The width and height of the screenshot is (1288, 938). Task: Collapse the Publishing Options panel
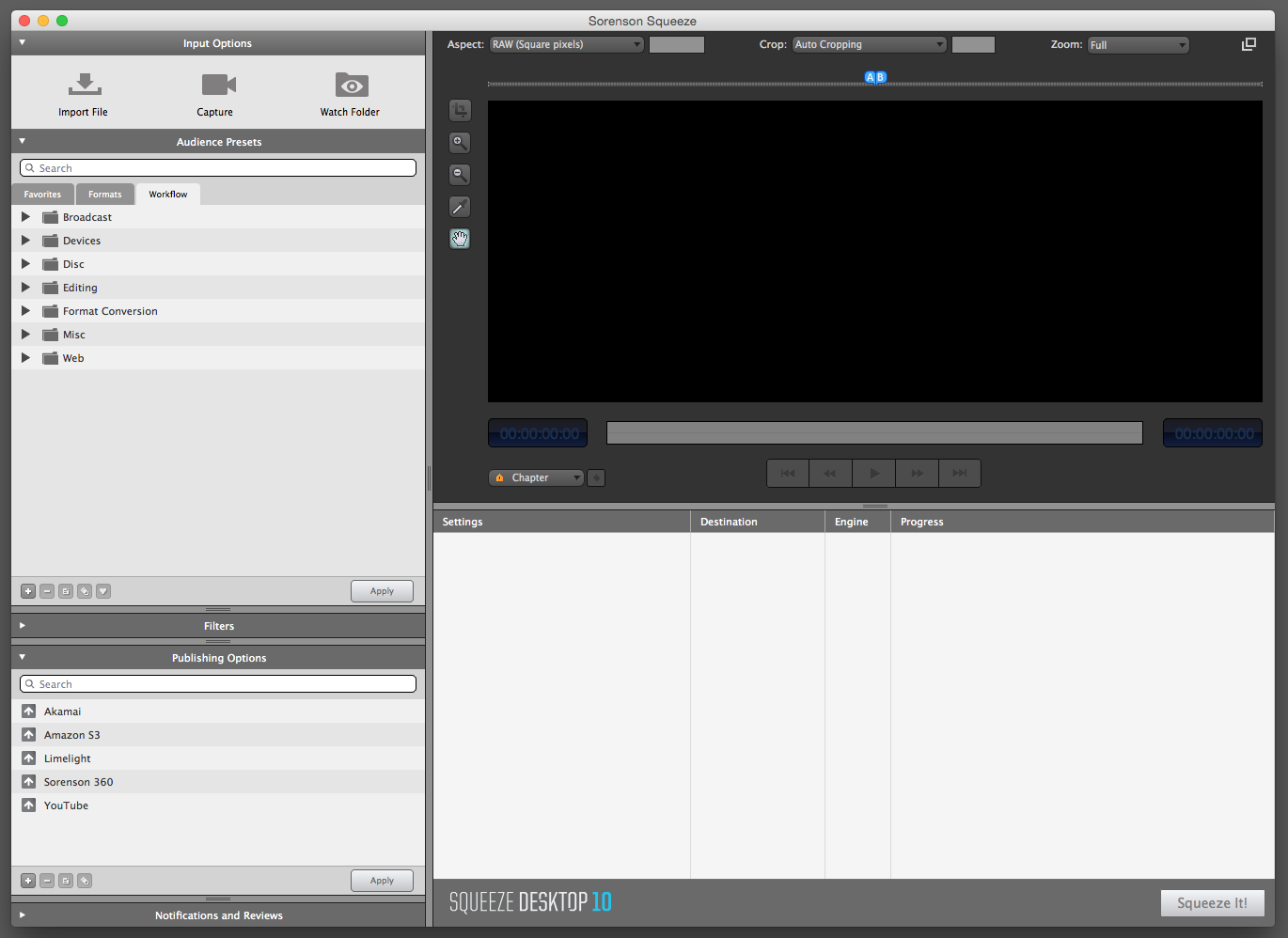point(22,657)
